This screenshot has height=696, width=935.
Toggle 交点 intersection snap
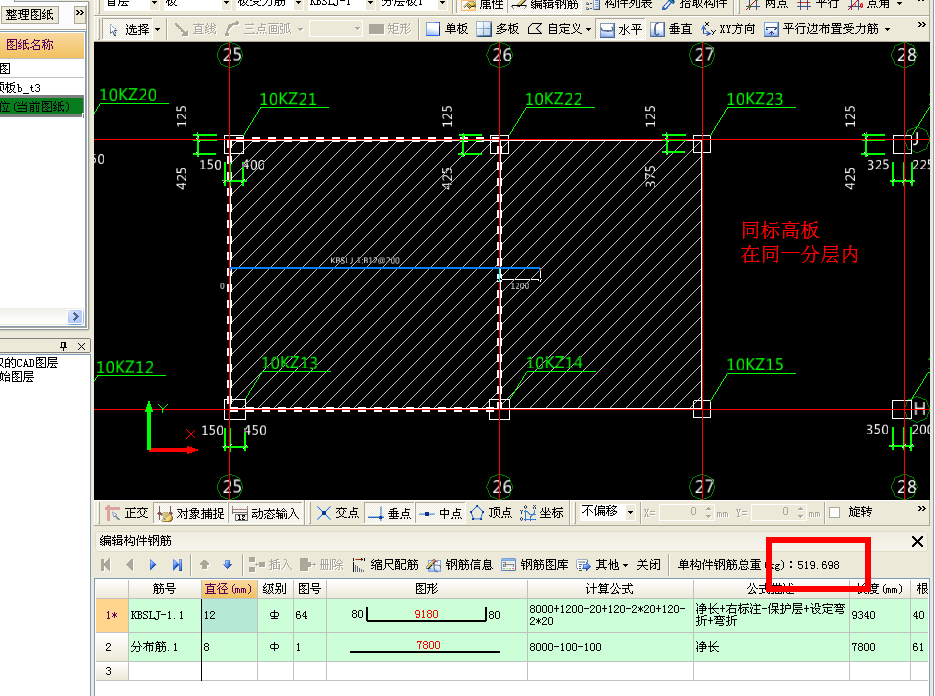[x=338, y=513]
